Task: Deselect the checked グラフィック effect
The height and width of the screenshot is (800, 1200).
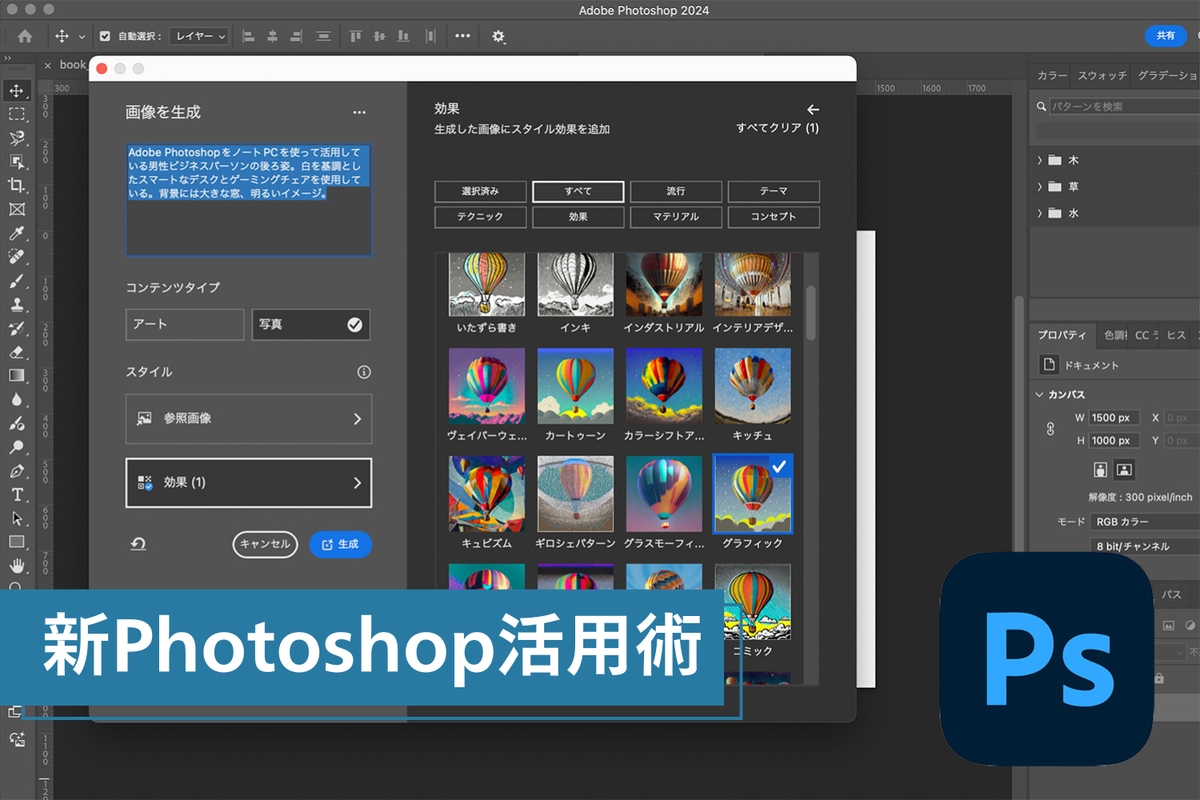Action: [752, 494]
